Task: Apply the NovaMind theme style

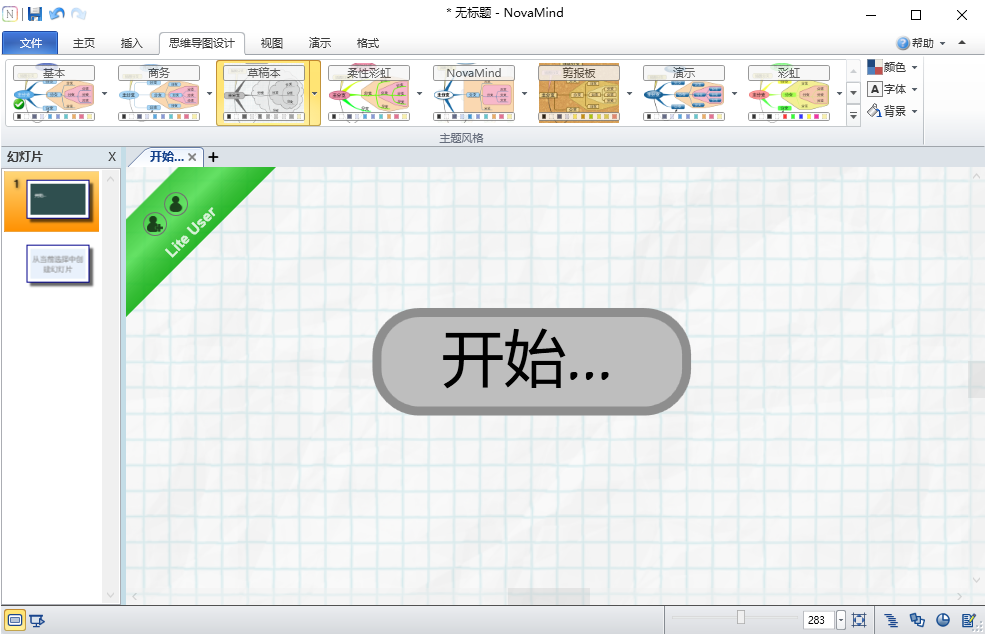Action: click(x=473, y=92)
